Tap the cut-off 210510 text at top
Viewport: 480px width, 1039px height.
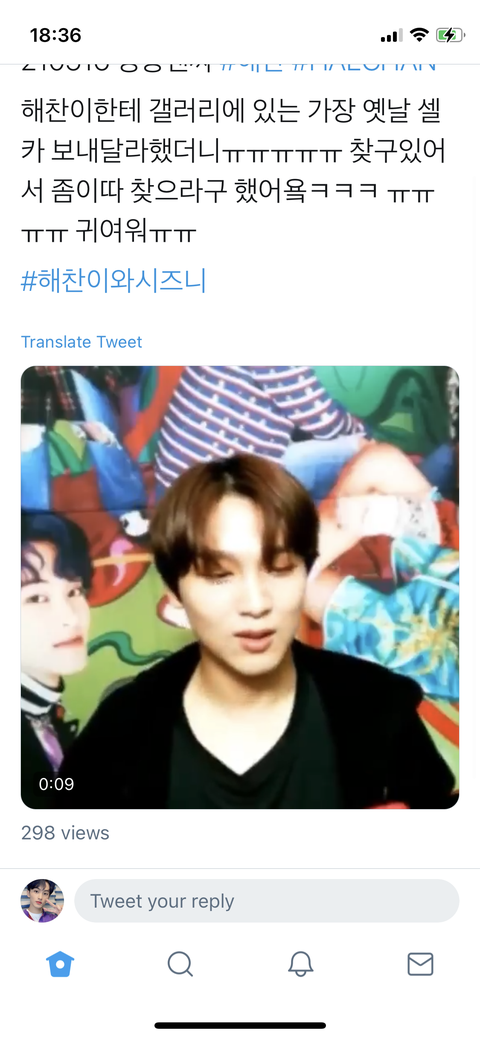(117, 68)
